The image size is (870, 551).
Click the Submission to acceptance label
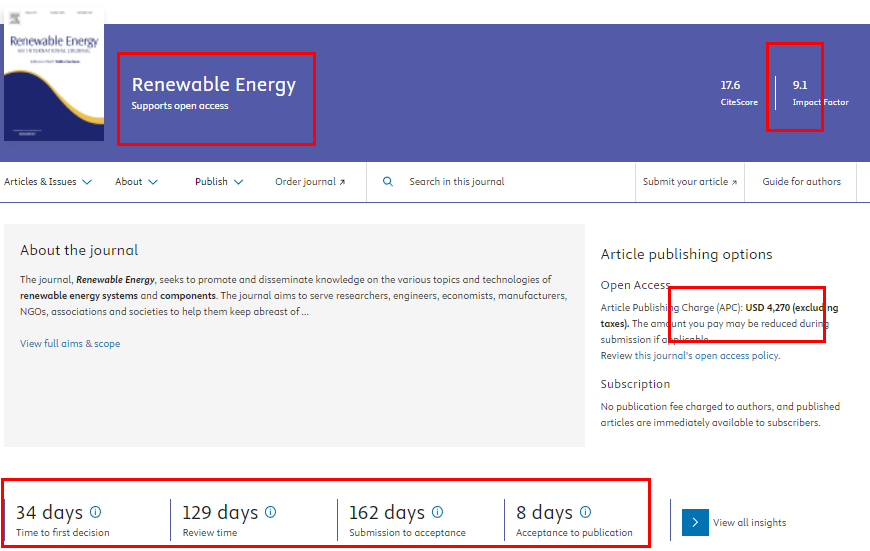pyautogui.click(x=407, y=533)
